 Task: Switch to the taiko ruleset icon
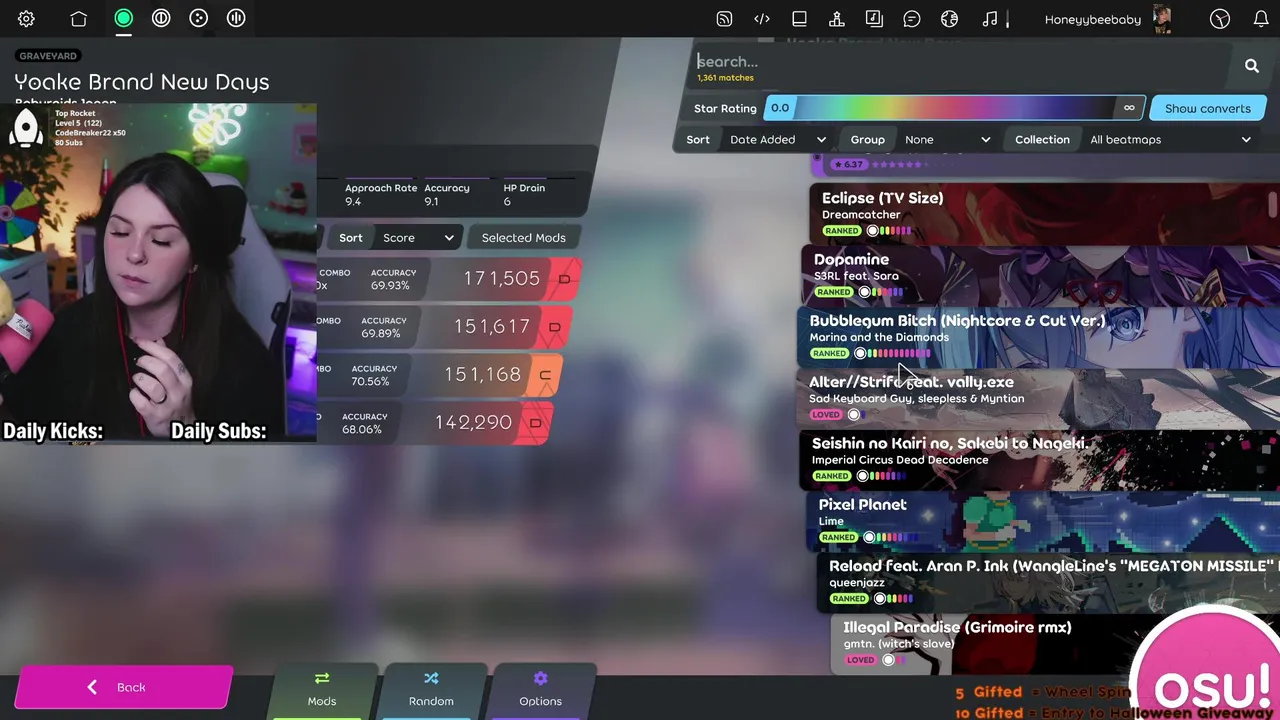[161, 18]
